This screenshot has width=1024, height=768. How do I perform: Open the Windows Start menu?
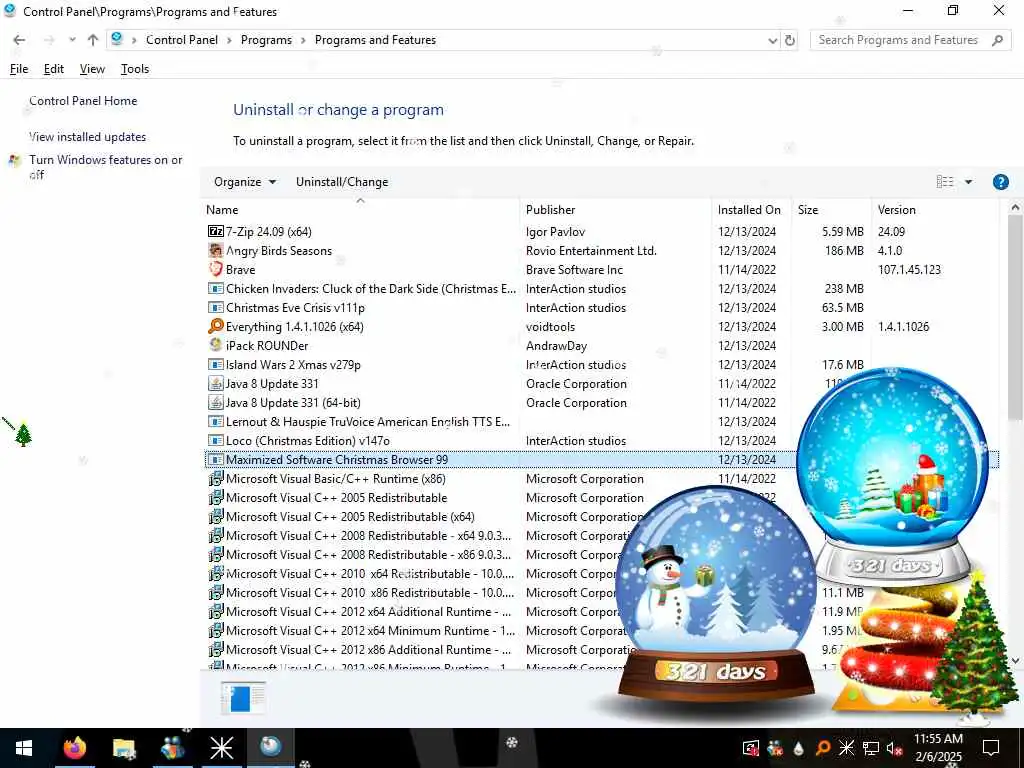coord(24,748)
